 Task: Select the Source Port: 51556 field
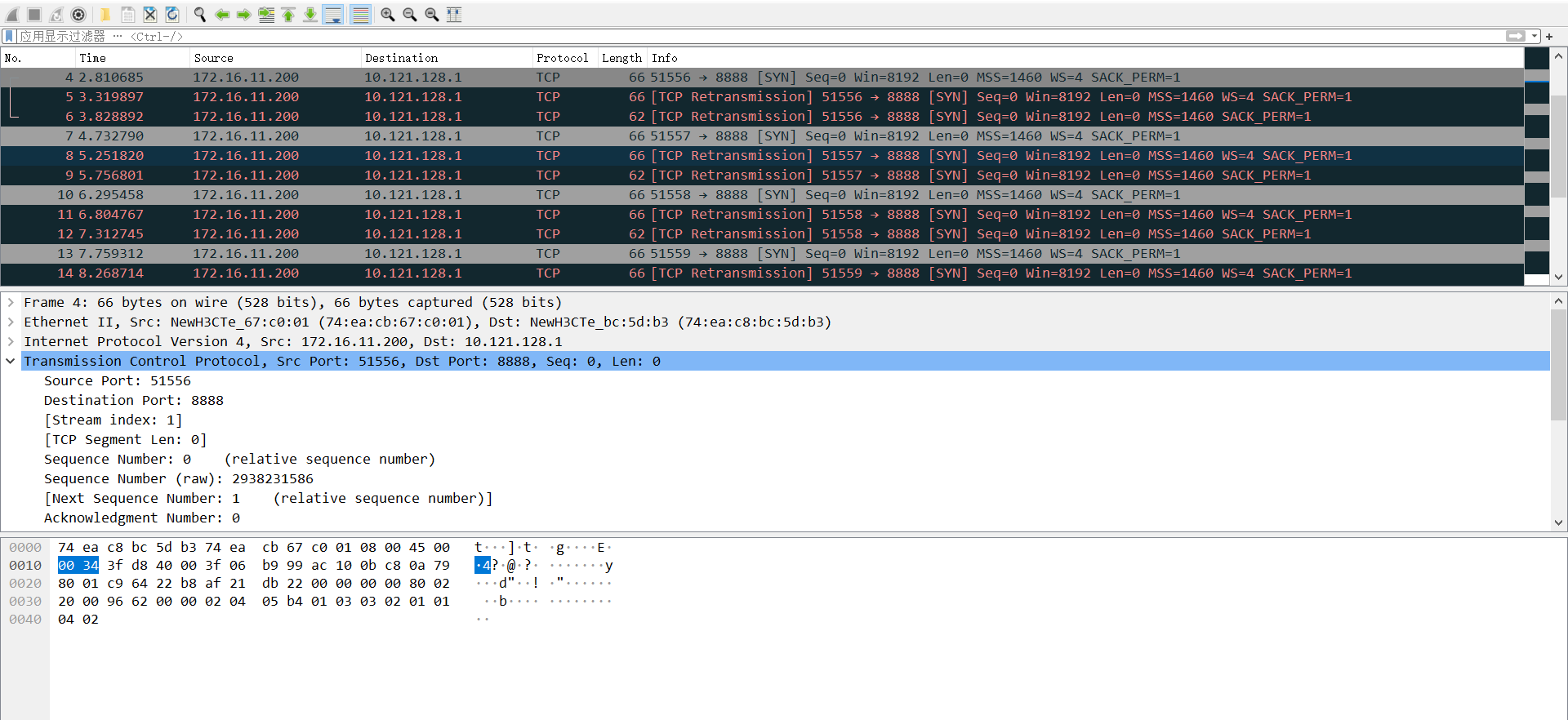[118, 380]
